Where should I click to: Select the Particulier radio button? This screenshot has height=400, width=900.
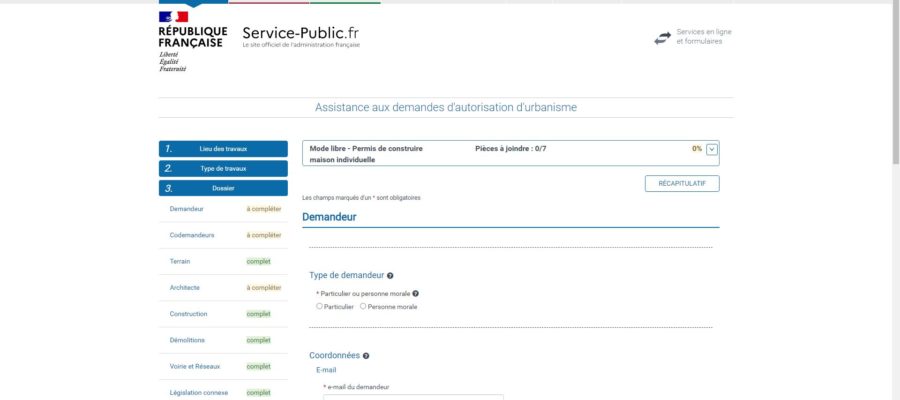[319, 306]
